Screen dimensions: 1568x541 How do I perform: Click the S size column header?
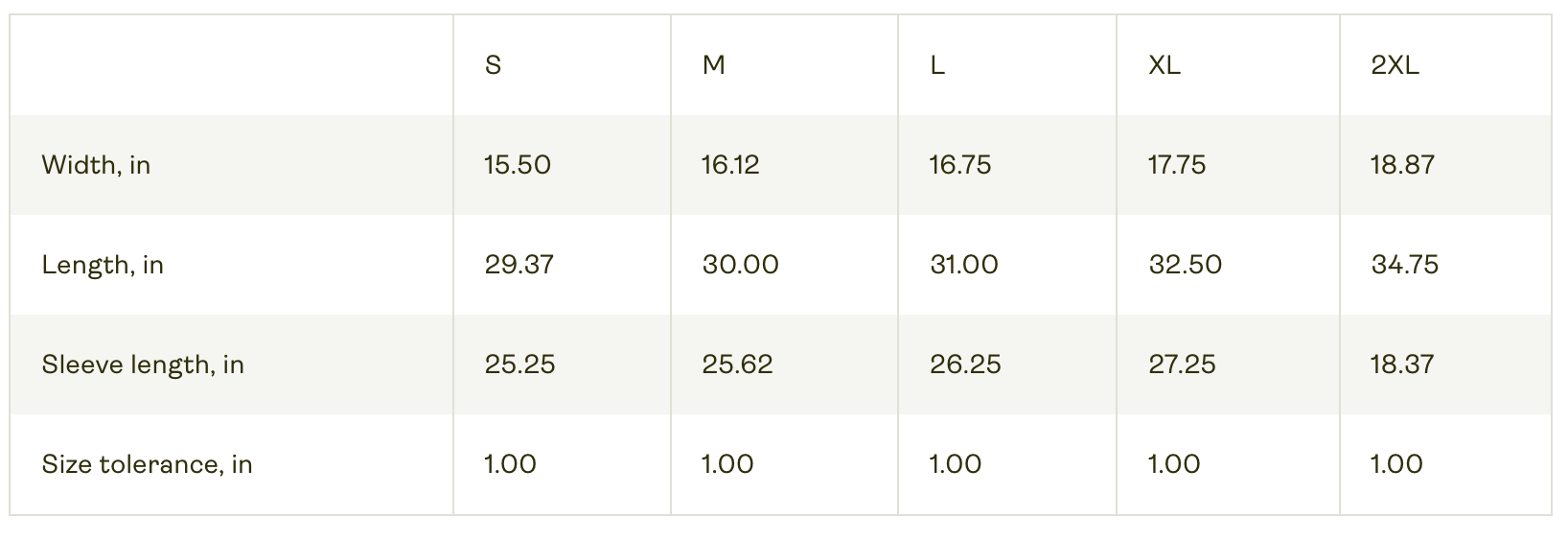493,65
